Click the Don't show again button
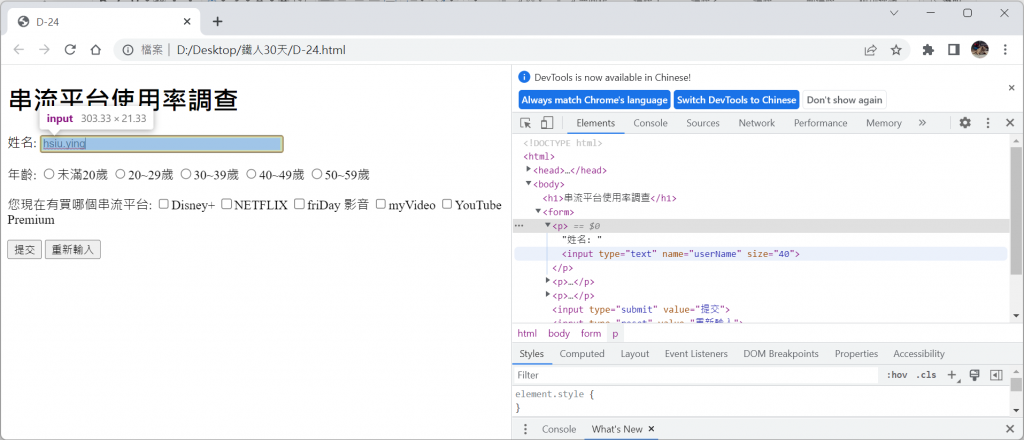1024x440 pixels. (844, 100)
